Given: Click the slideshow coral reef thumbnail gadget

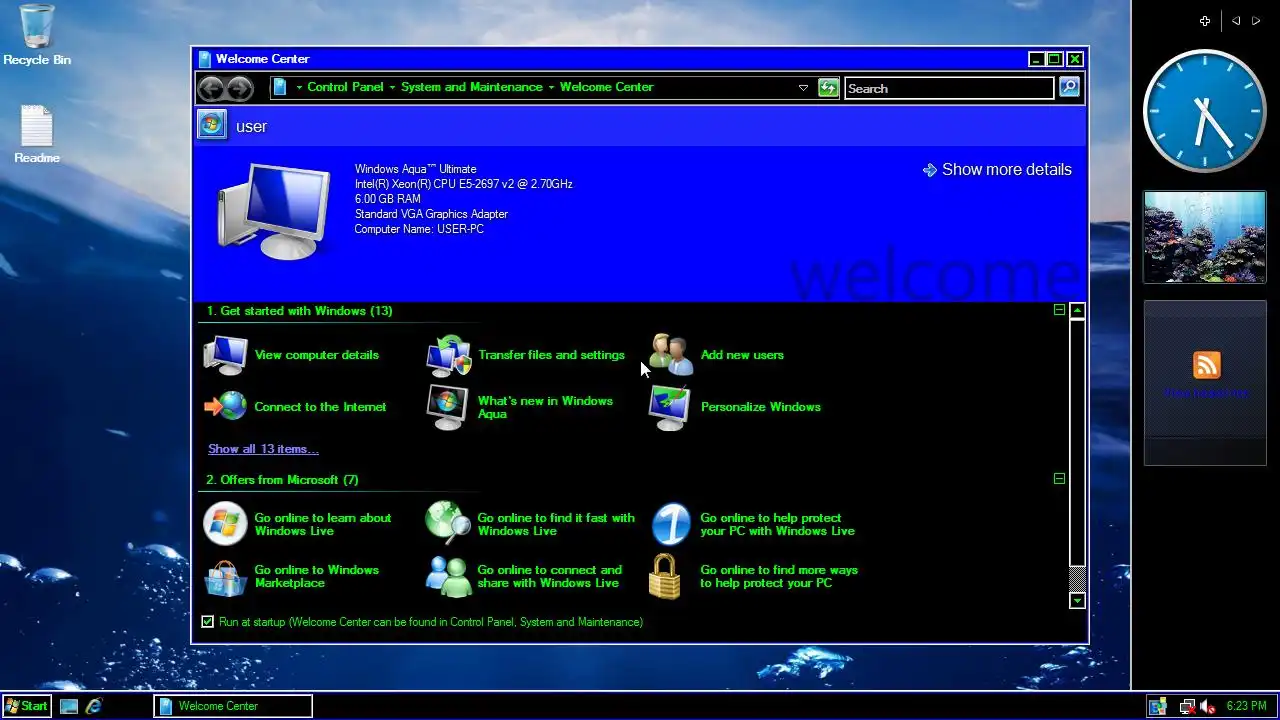Looking at the screenshot, I should click(x=1205, y=237).
